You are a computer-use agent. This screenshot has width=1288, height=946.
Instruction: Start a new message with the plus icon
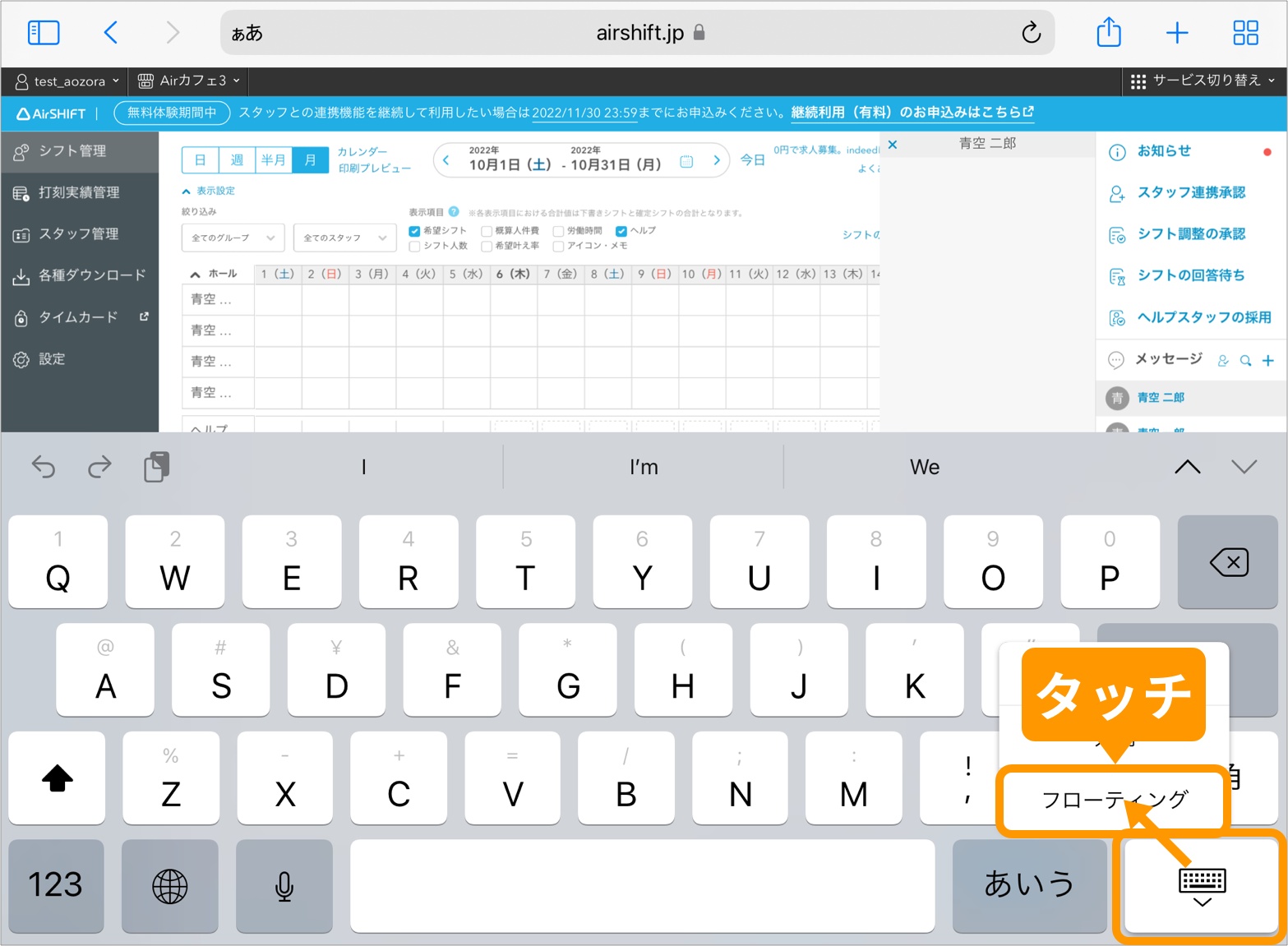(1268, 360)
